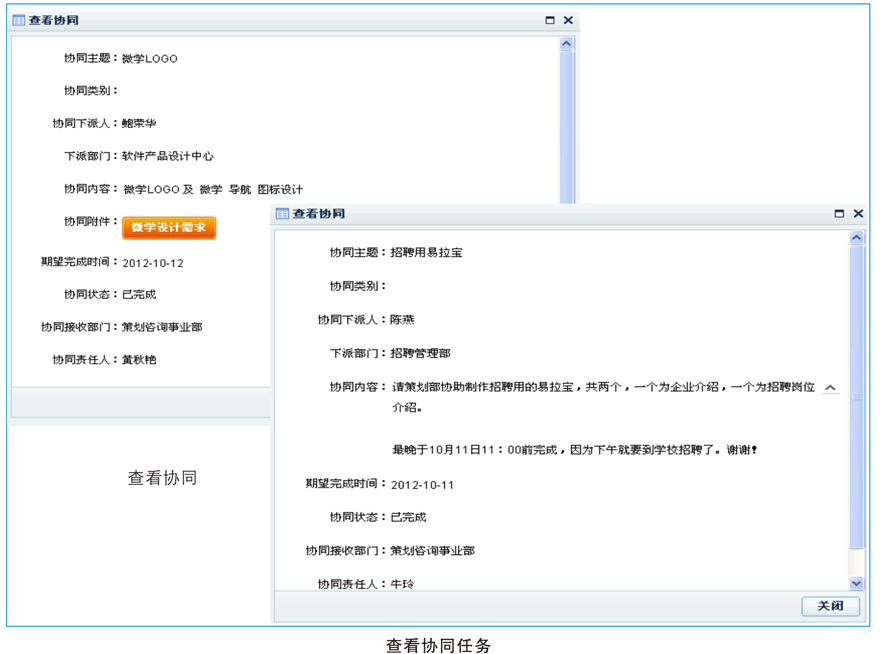Click the grid icon in the 招聘用易拉宝 window title bar
Image resolution: width=880 pixels, height=654 pixels.
(x=283, y=214)
